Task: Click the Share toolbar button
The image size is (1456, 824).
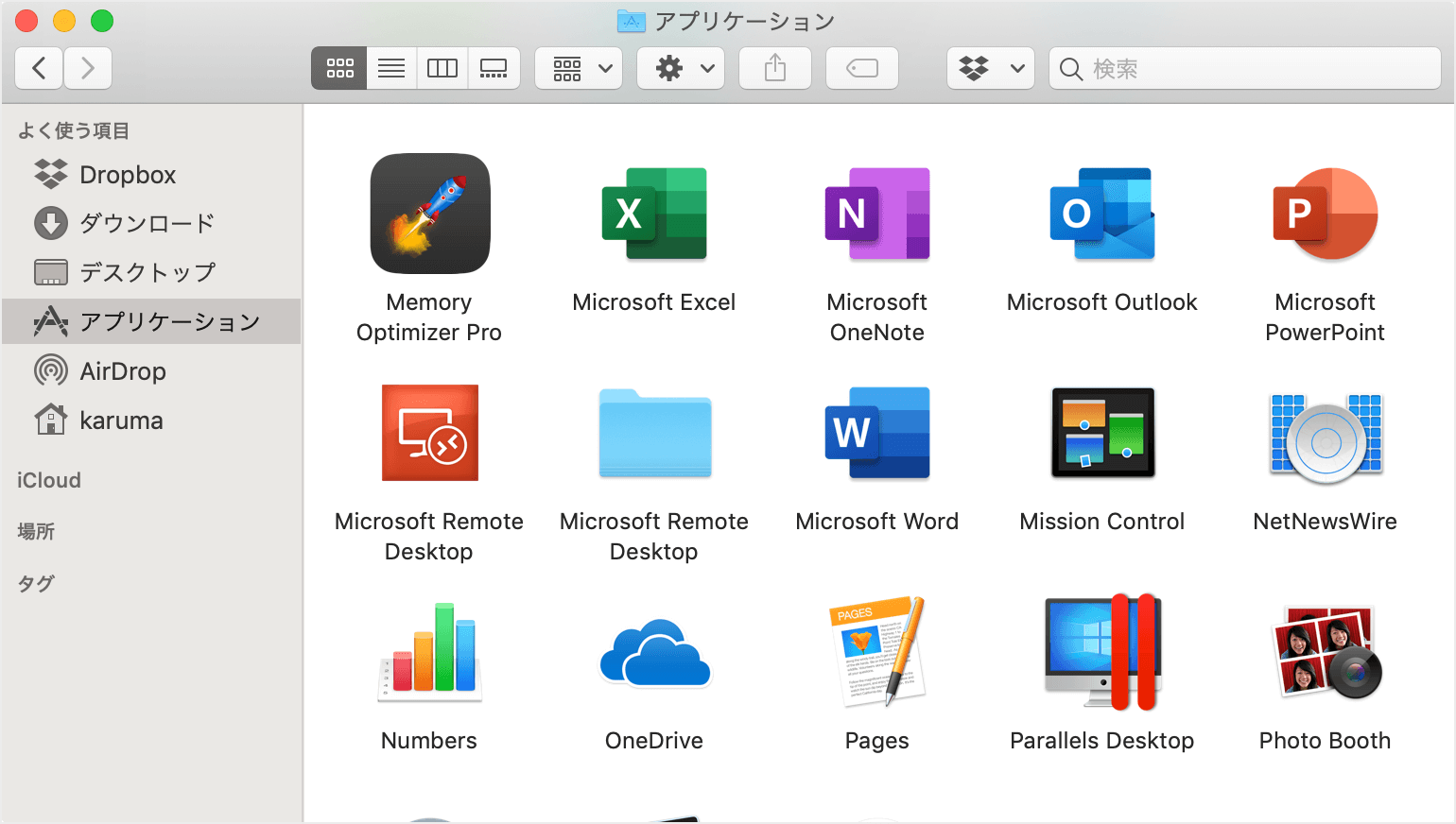Action: [775, 68]
